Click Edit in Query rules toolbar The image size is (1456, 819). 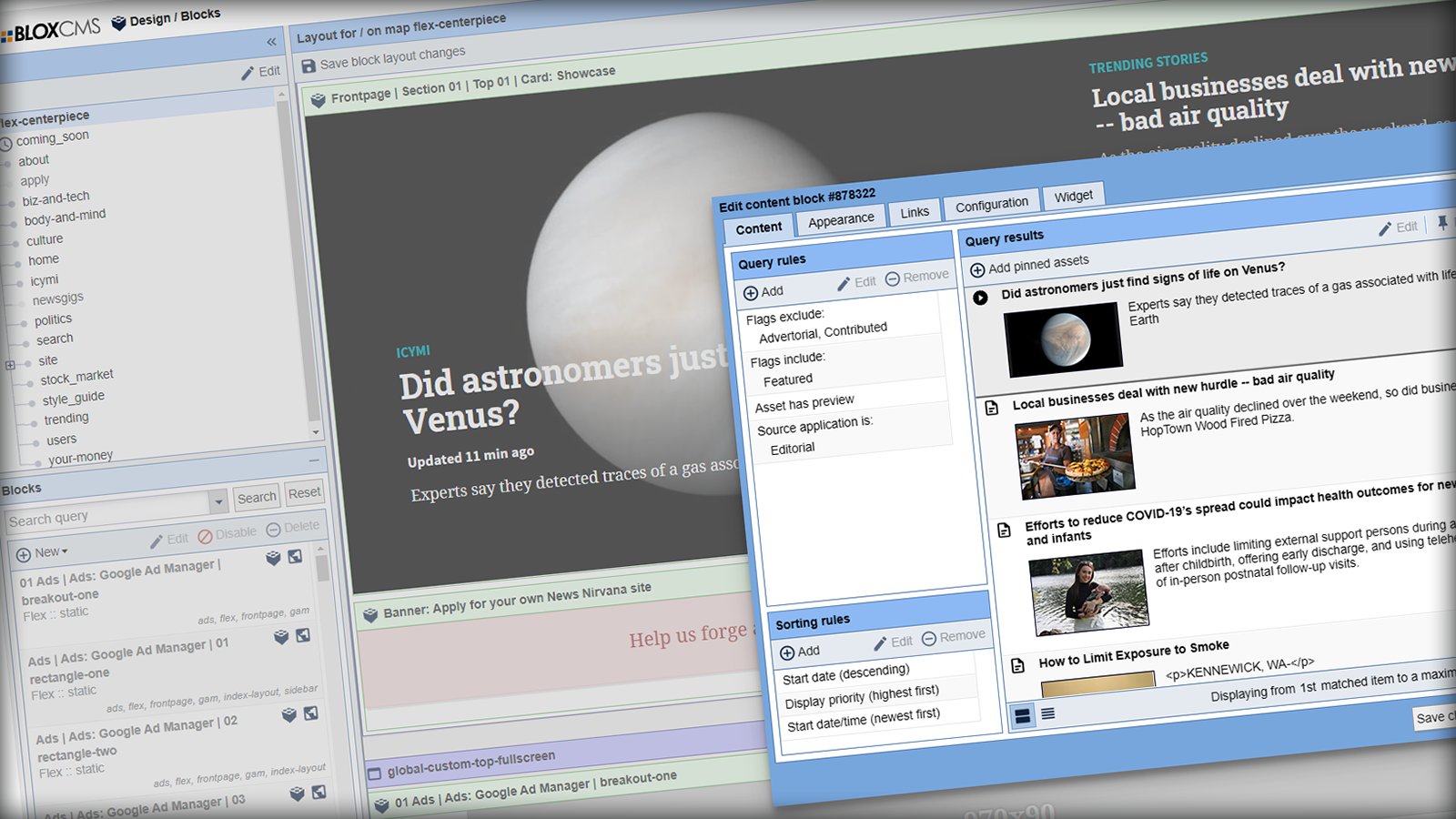[x=856, y=283]
